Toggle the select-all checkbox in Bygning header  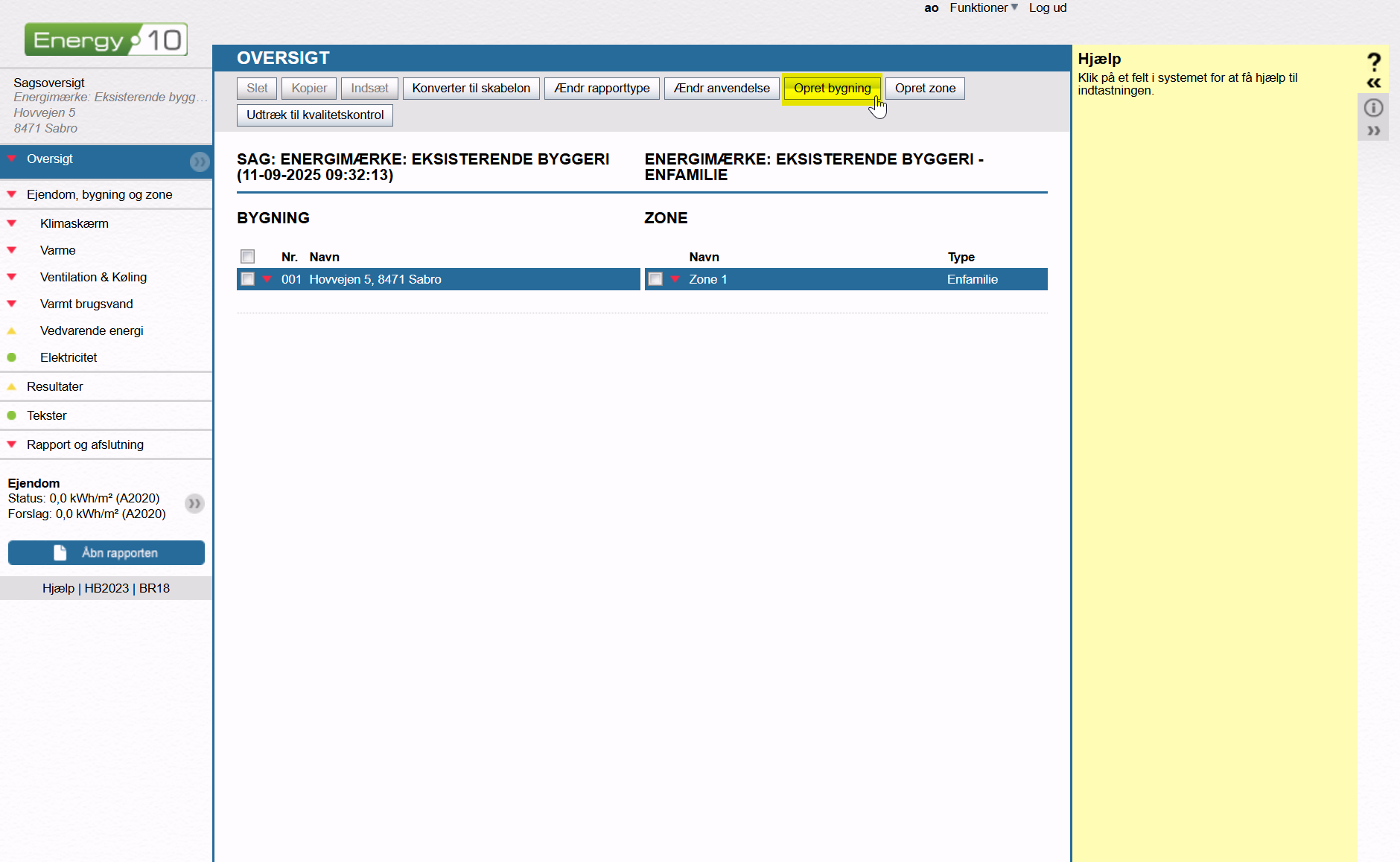(248, 257)
